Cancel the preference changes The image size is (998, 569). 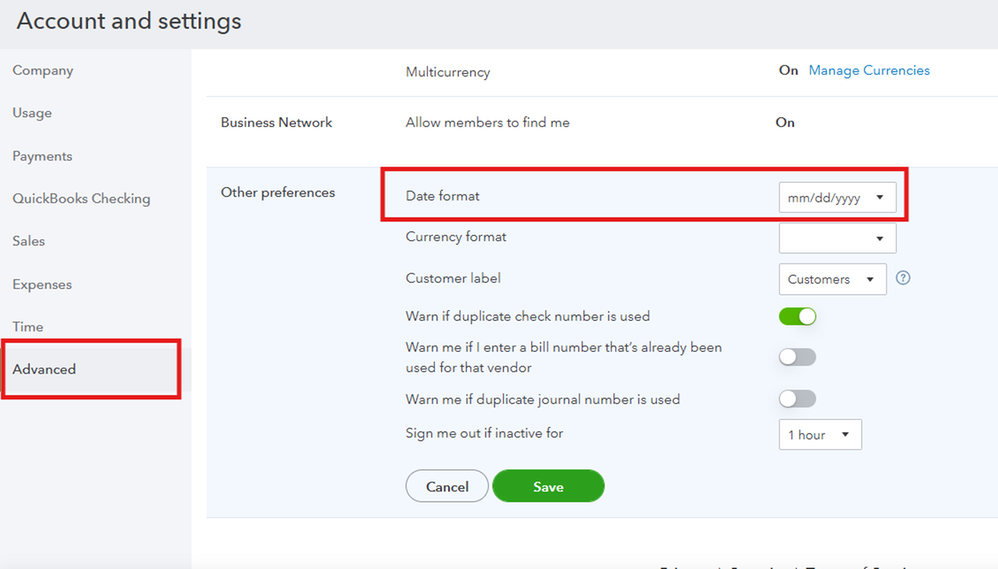447,486
